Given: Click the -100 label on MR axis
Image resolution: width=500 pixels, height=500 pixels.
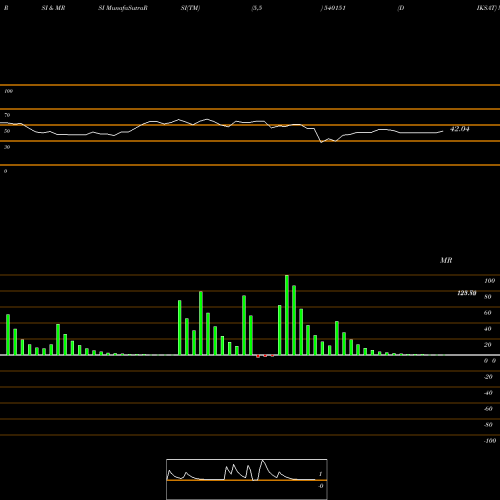Looking at the screenshot, I should pos(490,441).
